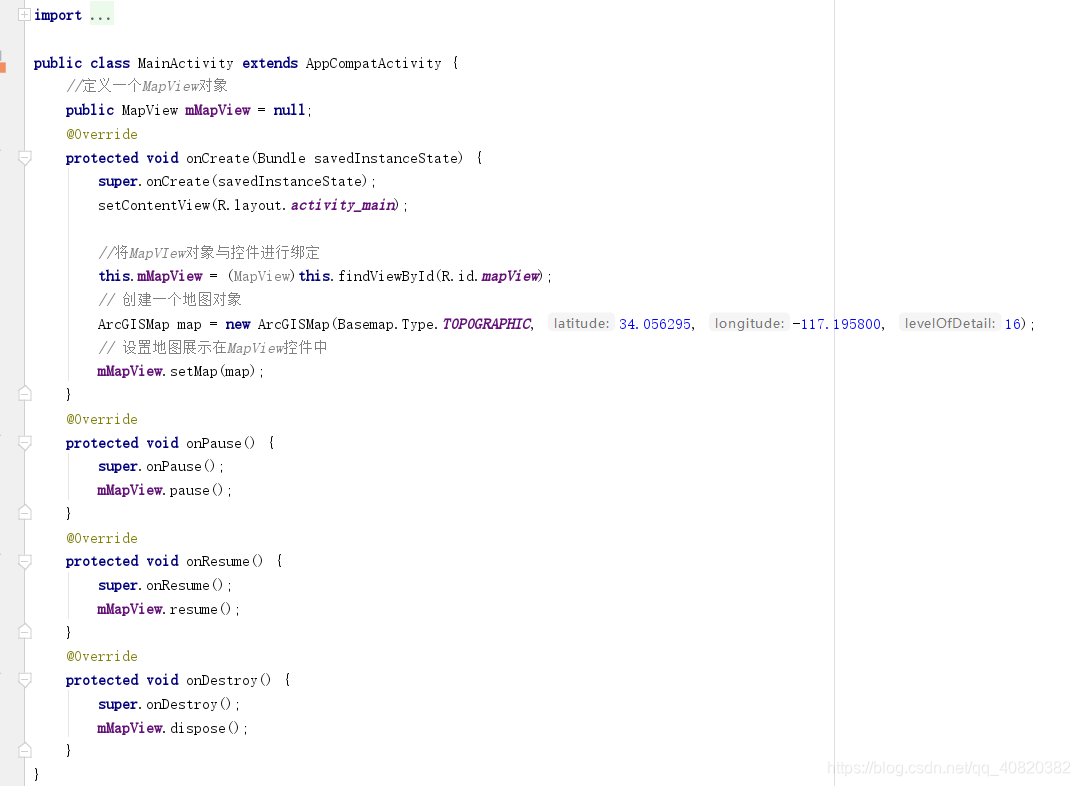The image size is (1080, 786).
Task: Click comment 创建一个地图对象
Action: point(169,300)
